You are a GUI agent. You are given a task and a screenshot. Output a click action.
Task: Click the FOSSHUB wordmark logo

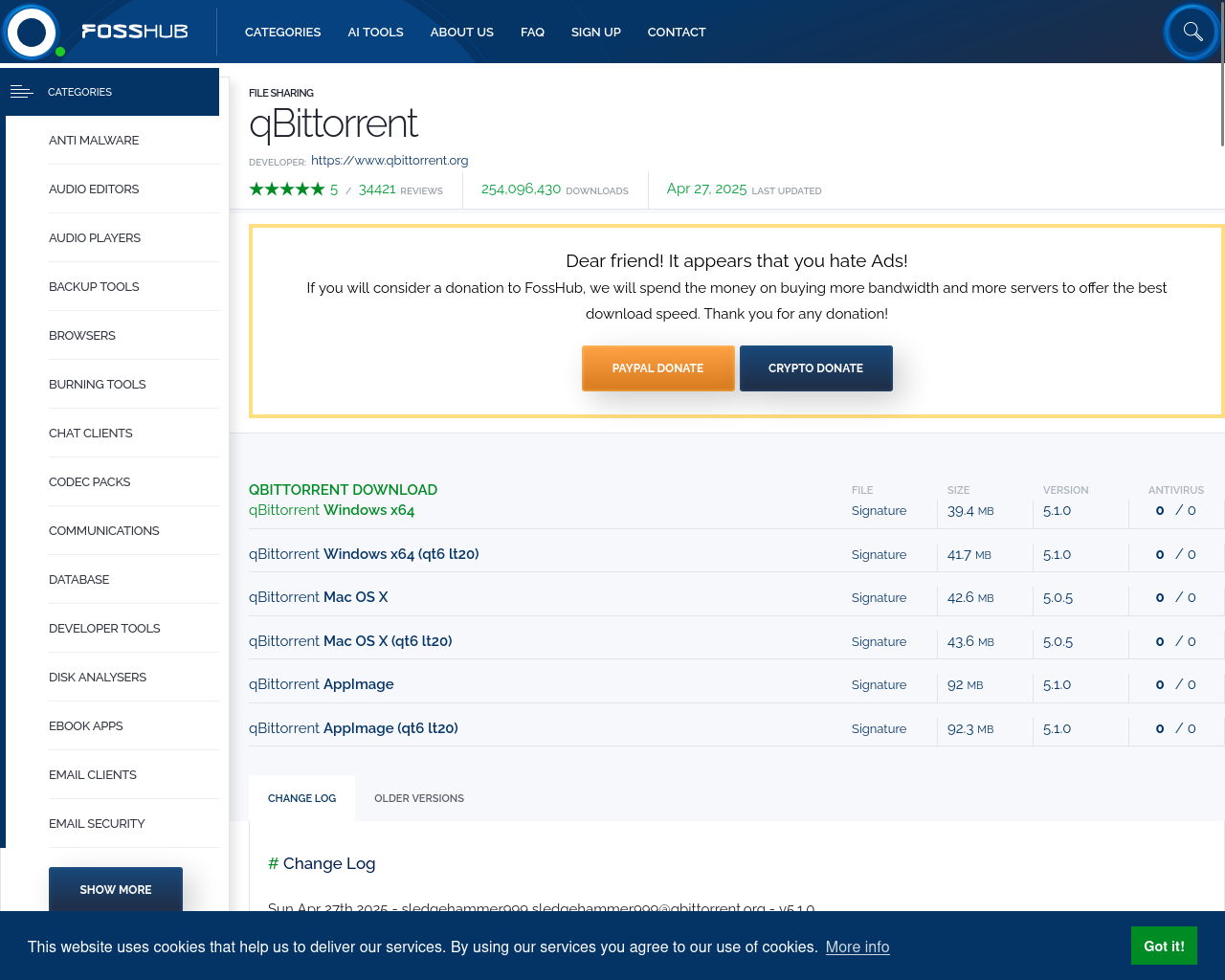(x=135, y=32)
